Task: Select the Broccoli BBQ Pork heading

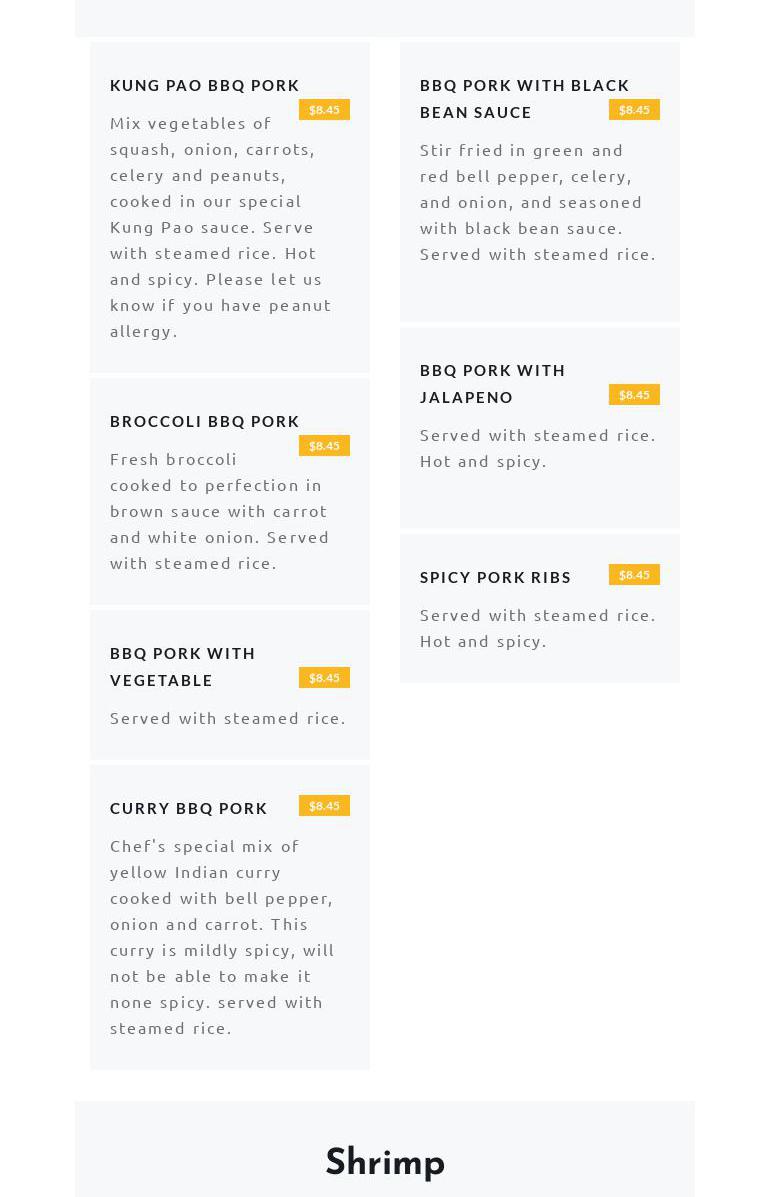Action: (204, 422)
